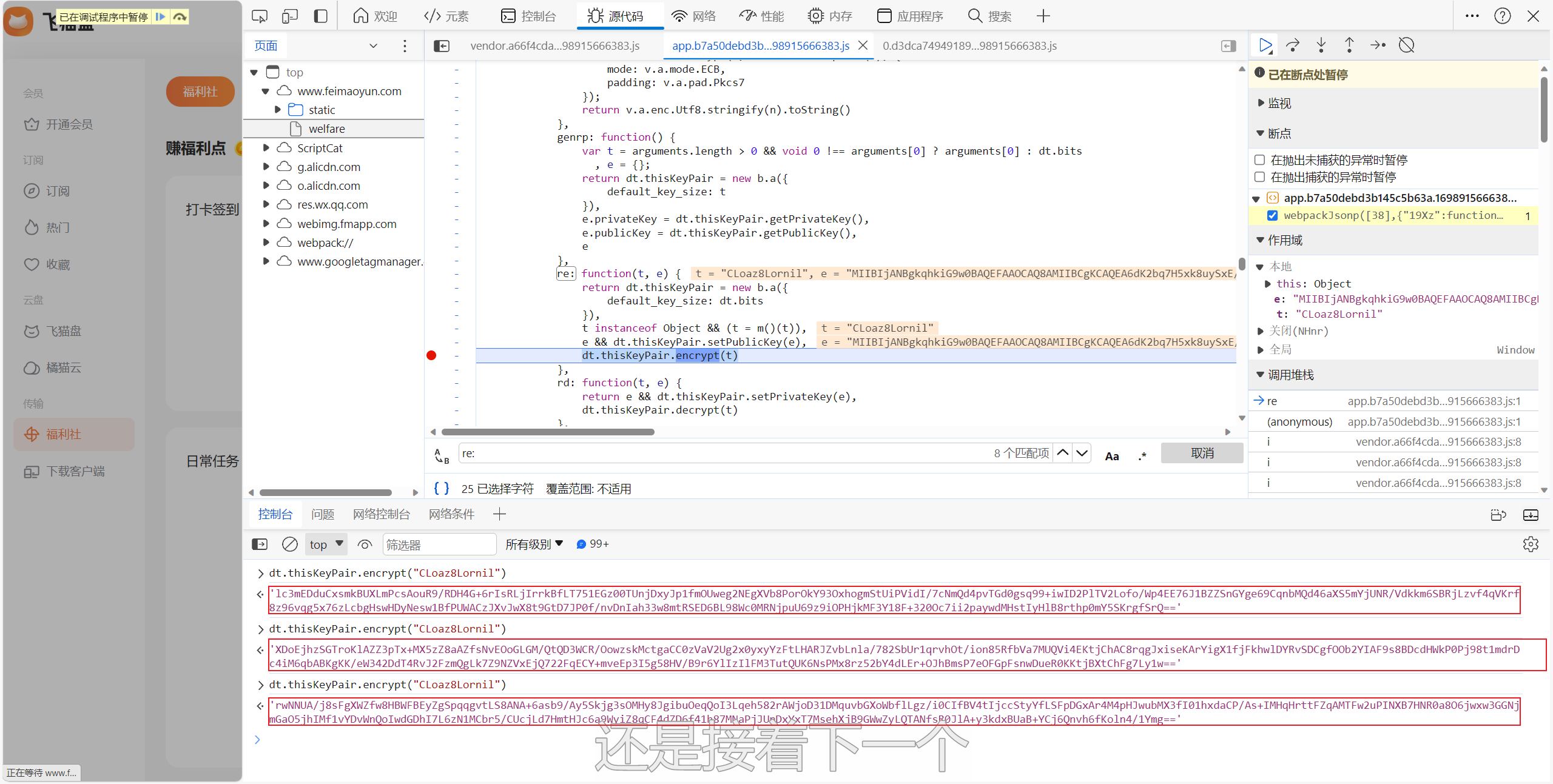Switch to the 网络 network tab
The height and width of the screenshot is (784, 1553).
click(x=694, y=16)
